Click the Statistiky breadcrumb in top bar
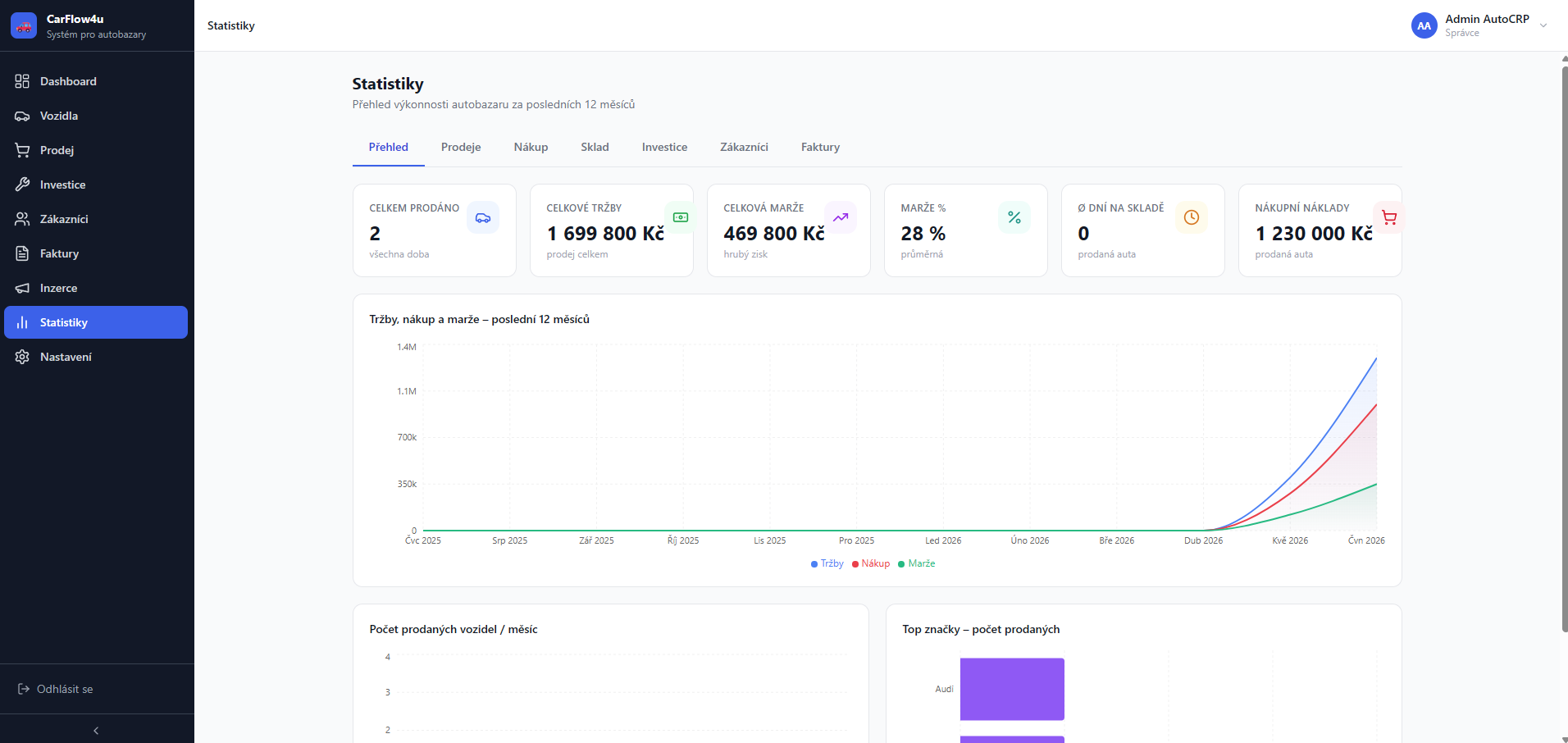The height and width of the screenshot is (743, 1568). click(231, 25)
